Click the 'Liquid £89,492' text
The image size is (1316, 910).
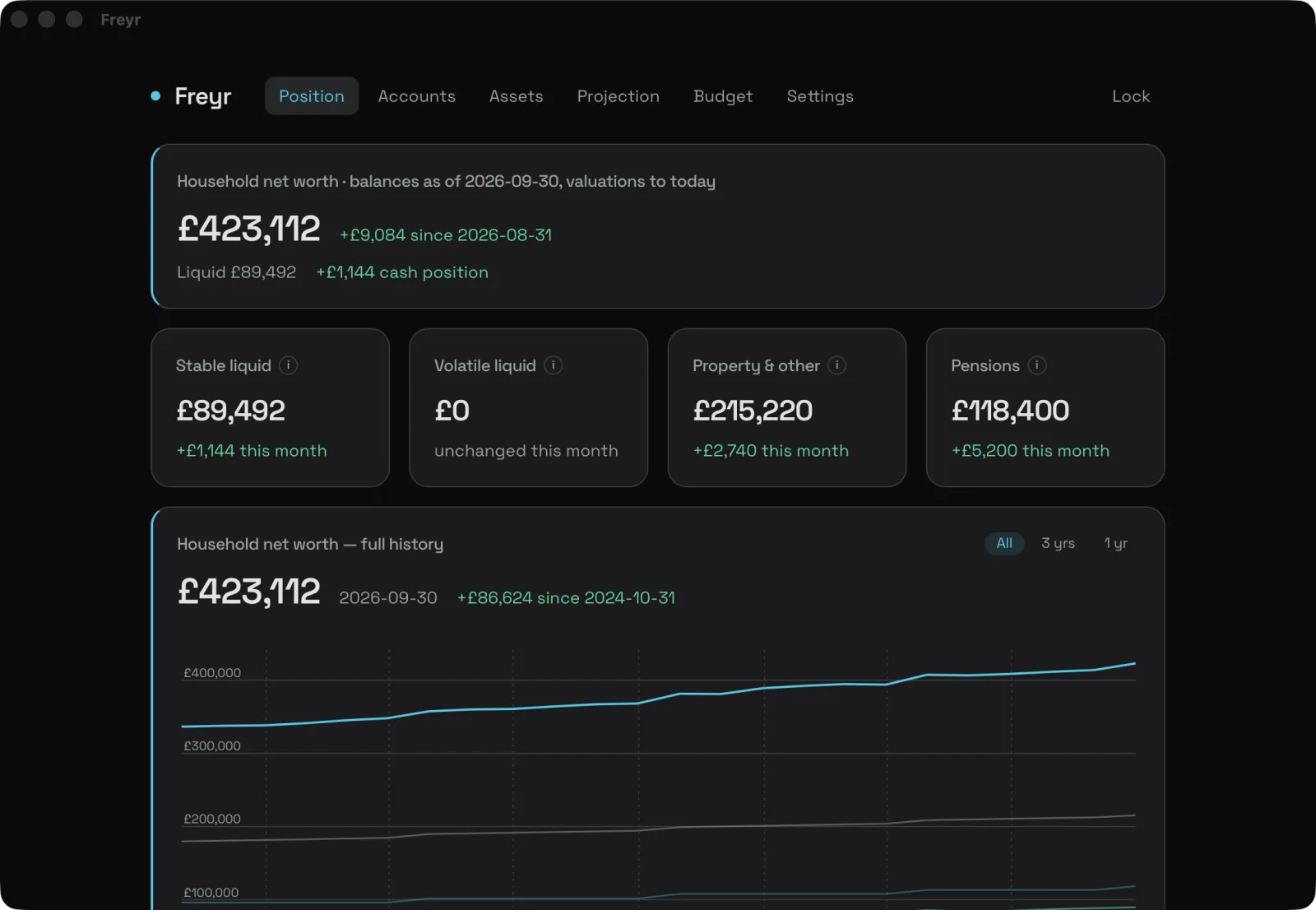[237, 272]
